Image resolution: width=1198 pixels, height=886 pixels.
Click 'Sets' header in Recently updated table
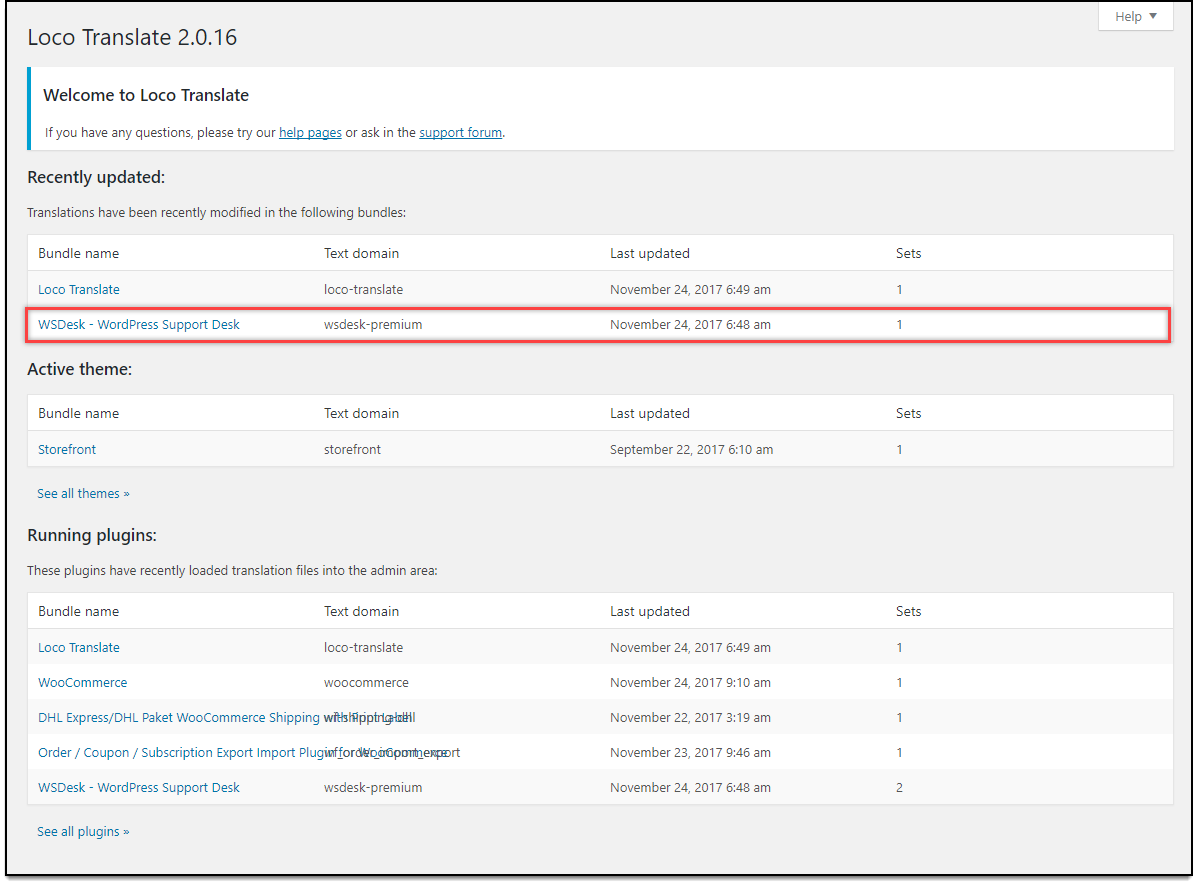908,254
